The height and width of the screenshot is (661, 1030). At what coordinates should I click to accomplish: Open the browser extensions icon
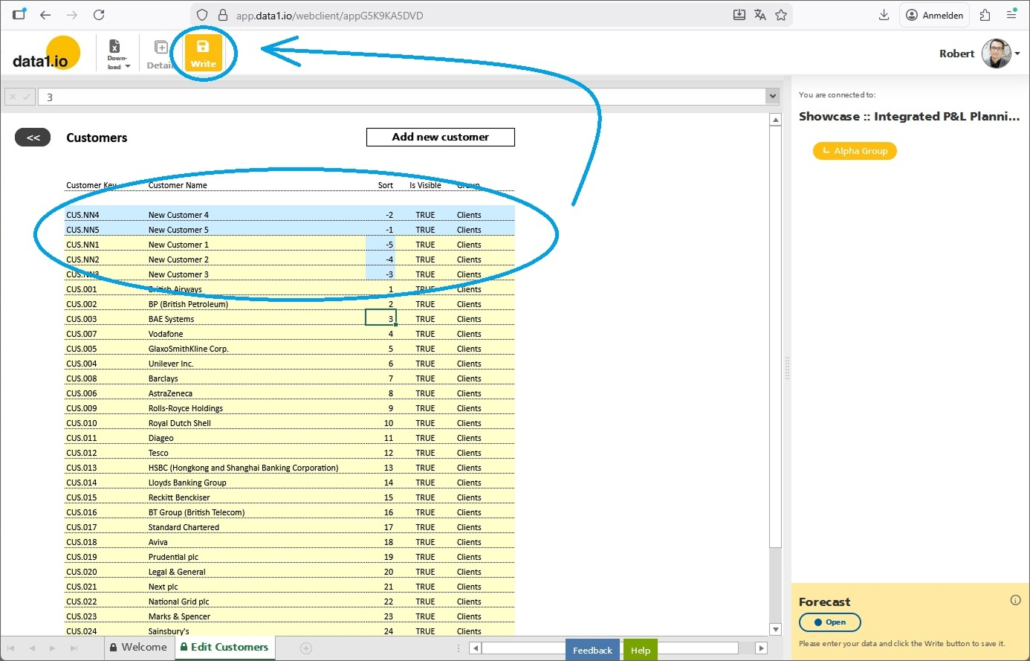coord(985,15)
